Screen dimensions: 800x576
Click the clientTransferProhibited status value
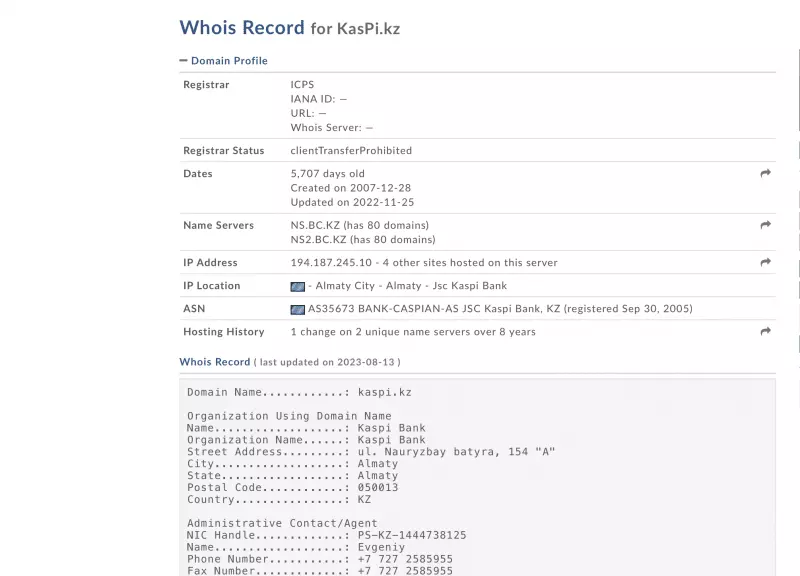[x=351, y=151]
